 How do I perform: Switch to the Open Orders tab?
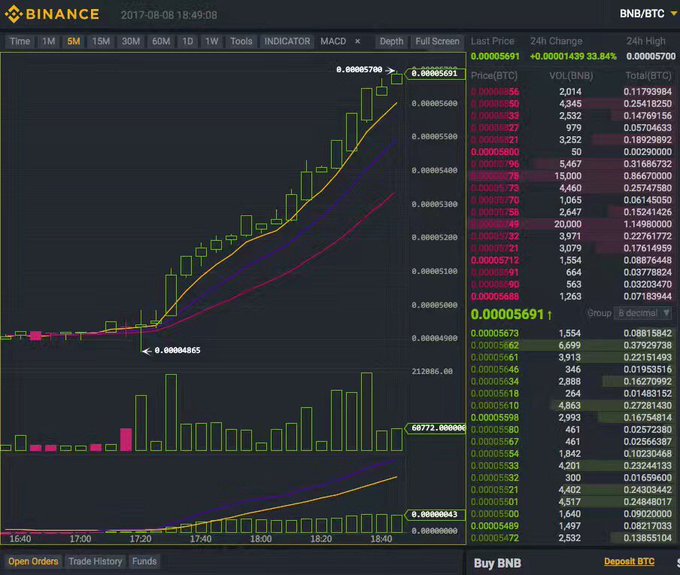click(33, 561)
